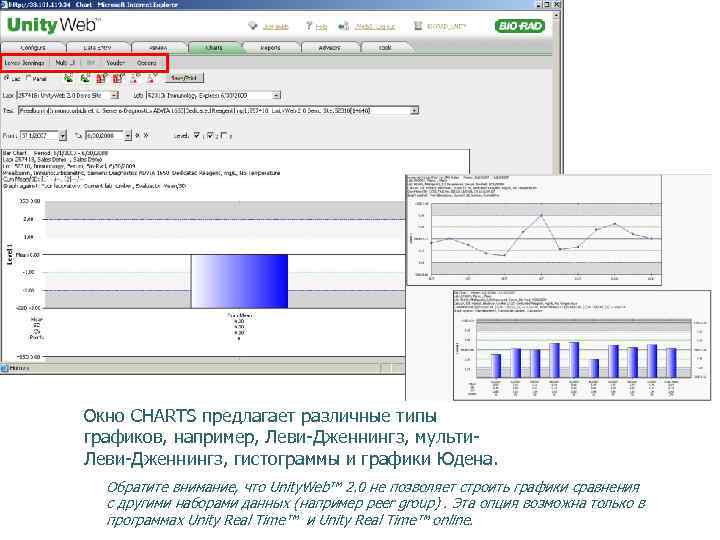Choose the Youden chart sub-tab
The width and height of the screenshot is (720, 540).
(x=115, y=63)
